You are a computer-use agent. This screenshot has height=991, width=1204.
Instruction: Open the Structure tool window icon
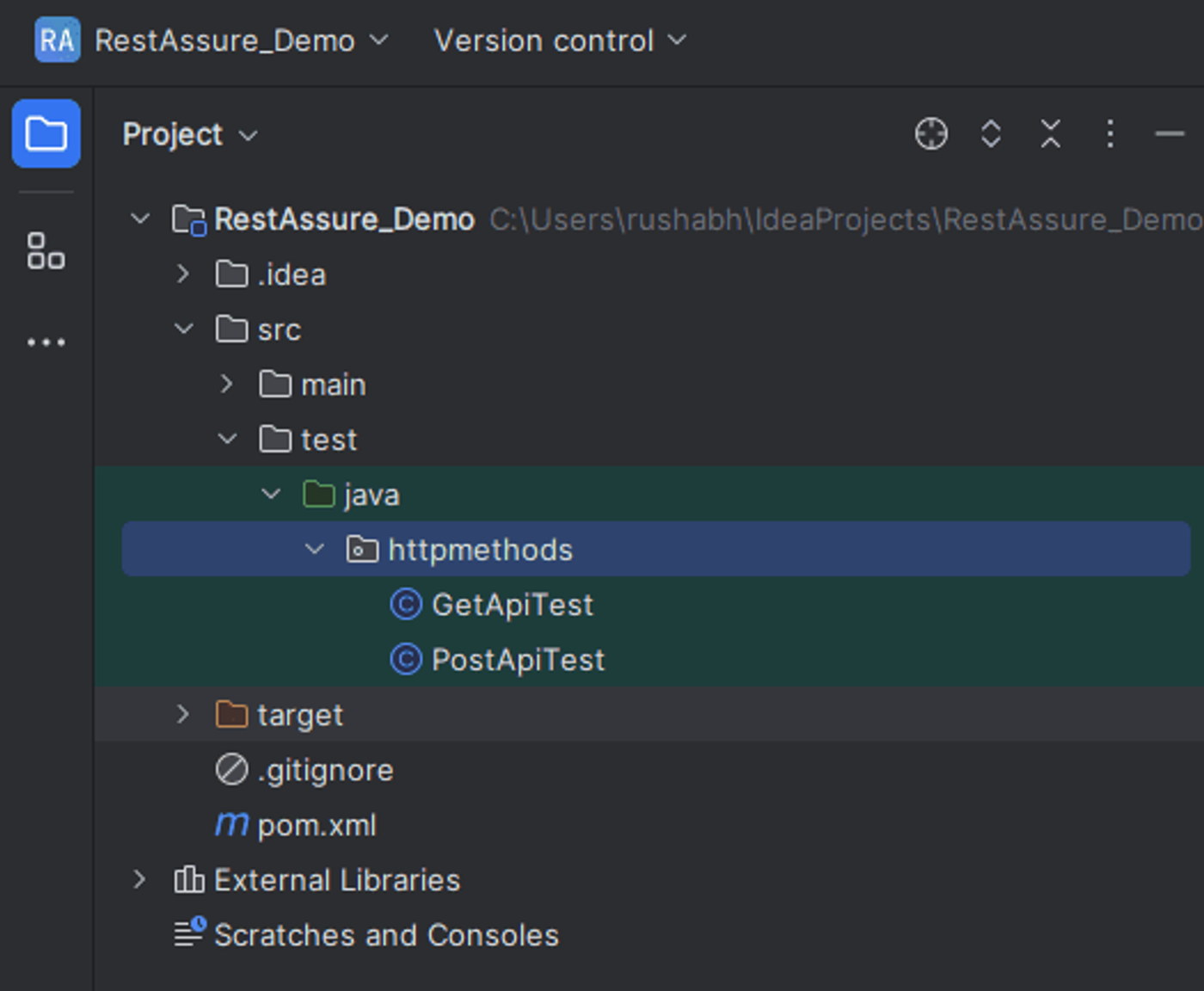[46, 251]
